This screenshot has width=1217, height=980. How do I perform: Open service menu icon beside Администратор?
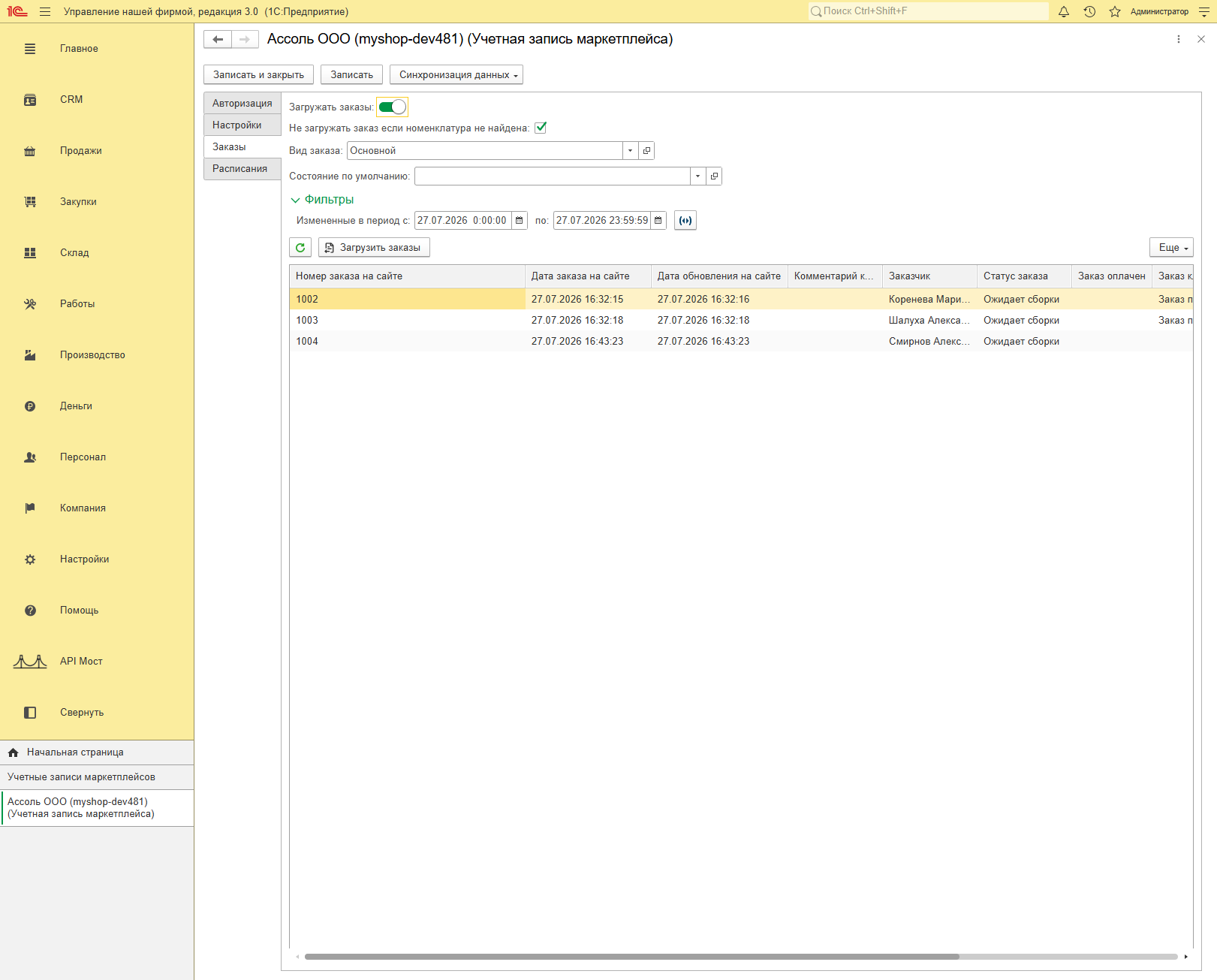pos(1204,11)
